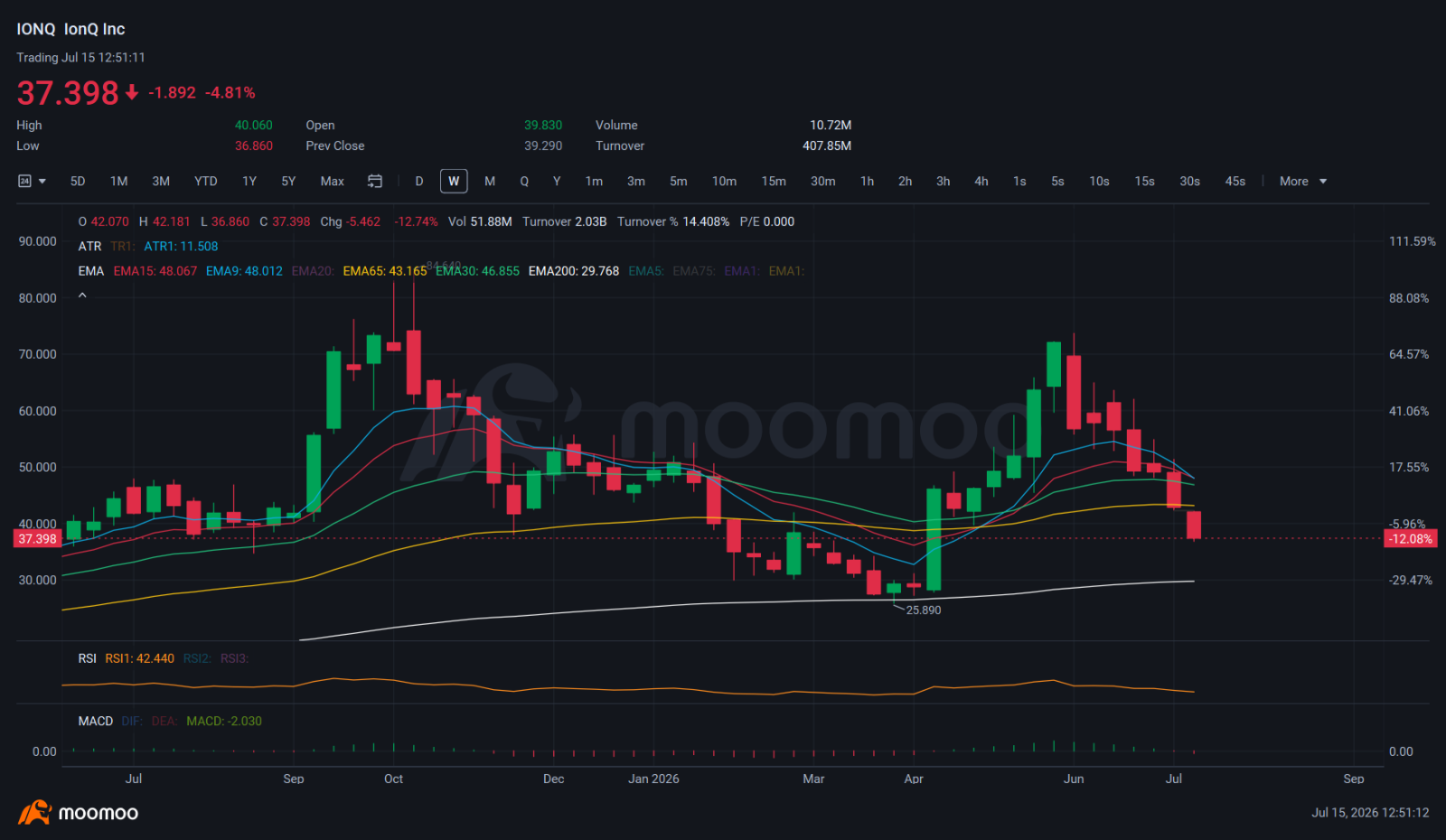Click the MACD: -2.030 value

pos(224,721)
